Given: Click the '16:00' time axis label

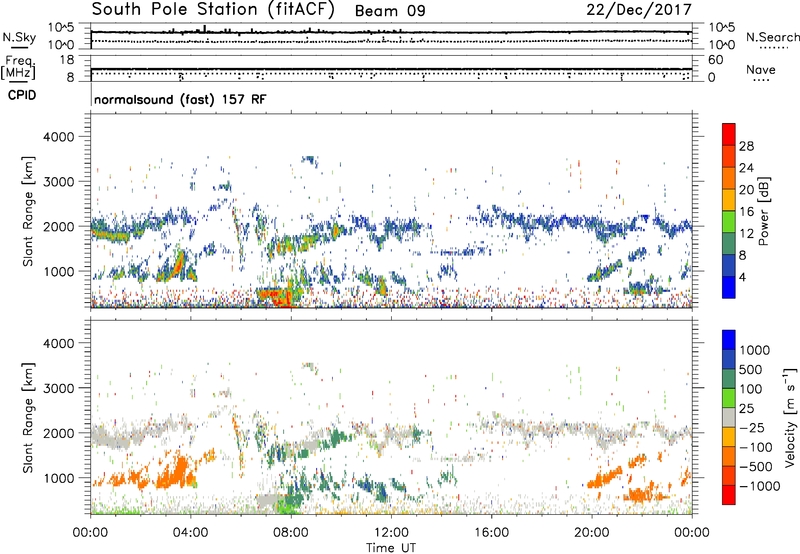Looking at the screenshot, I should coord(491,533).
